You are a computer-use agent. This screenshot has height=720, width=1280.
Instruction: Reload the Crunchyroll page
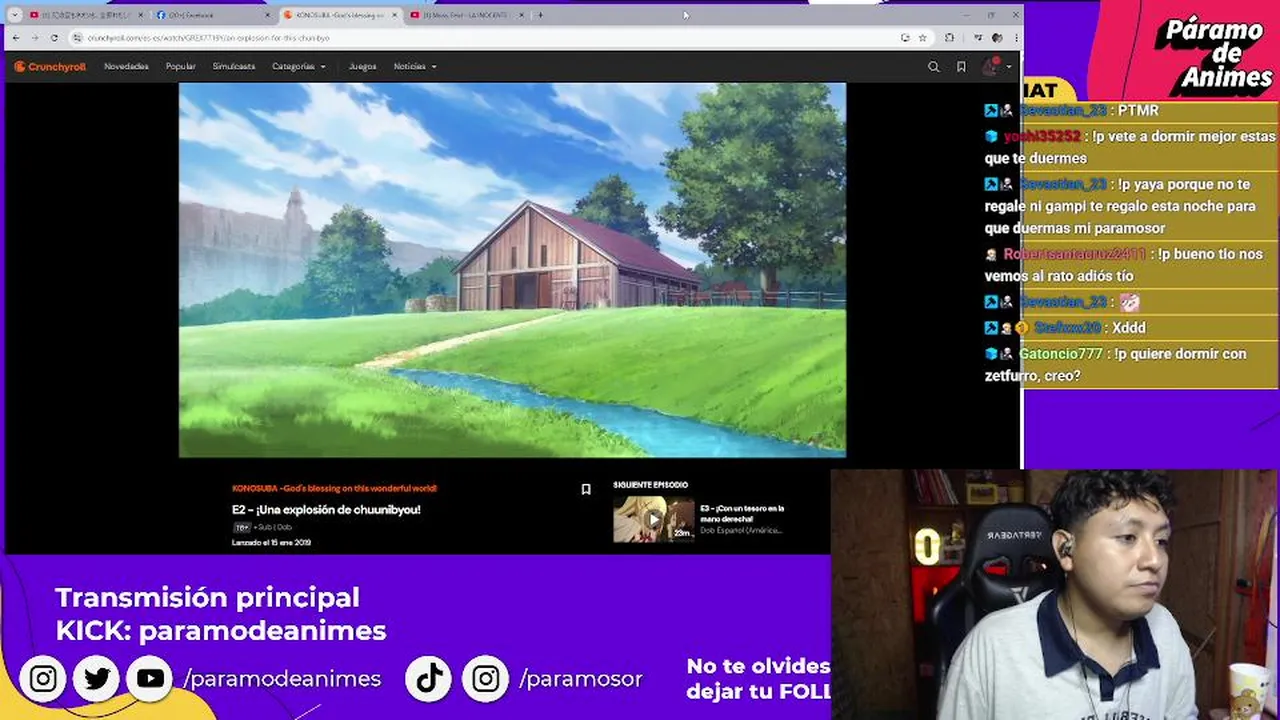53,38
